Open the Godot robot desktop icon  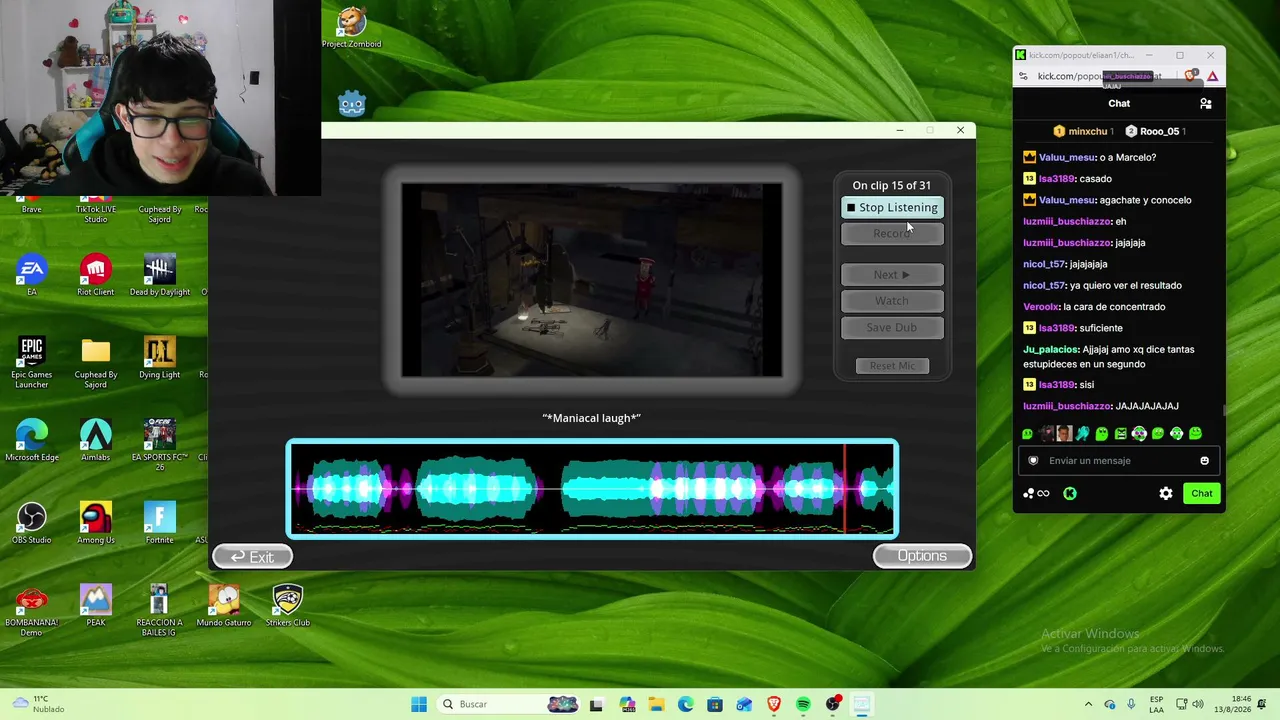[352, 103]
